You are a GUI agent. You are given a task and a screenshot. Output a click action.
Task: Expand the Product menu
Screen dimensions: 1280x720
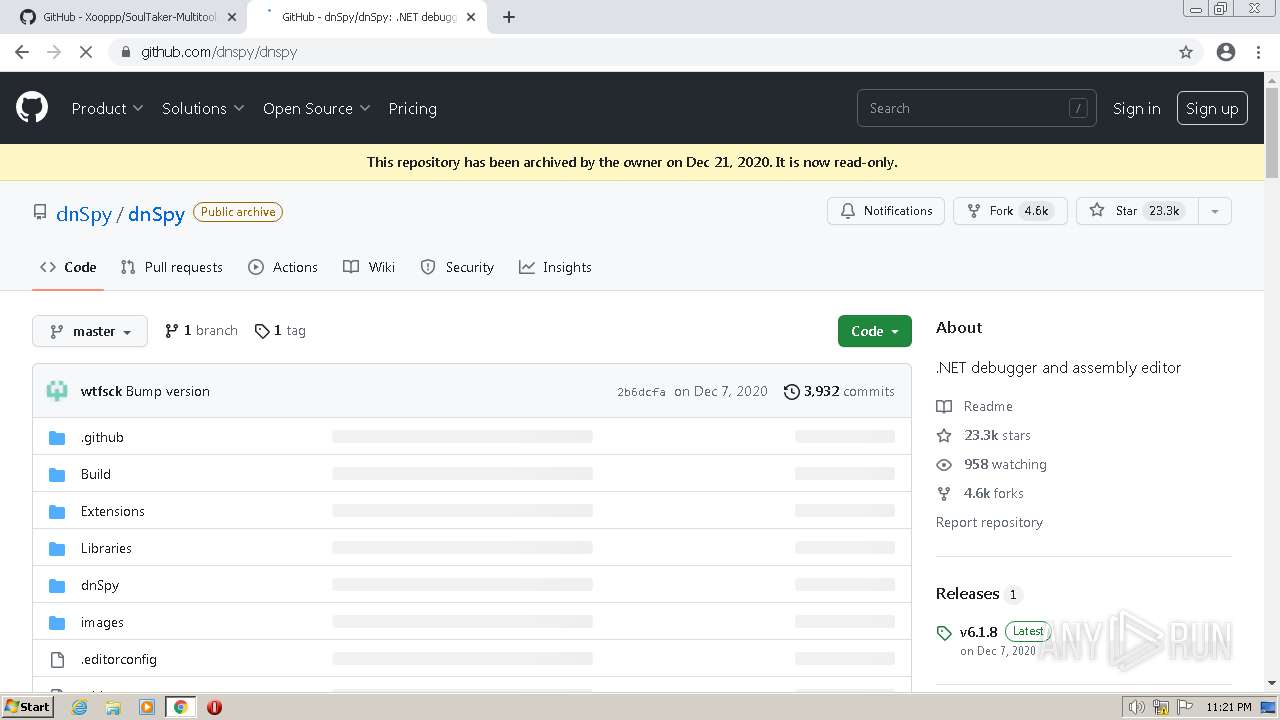[x=107, y=108]
